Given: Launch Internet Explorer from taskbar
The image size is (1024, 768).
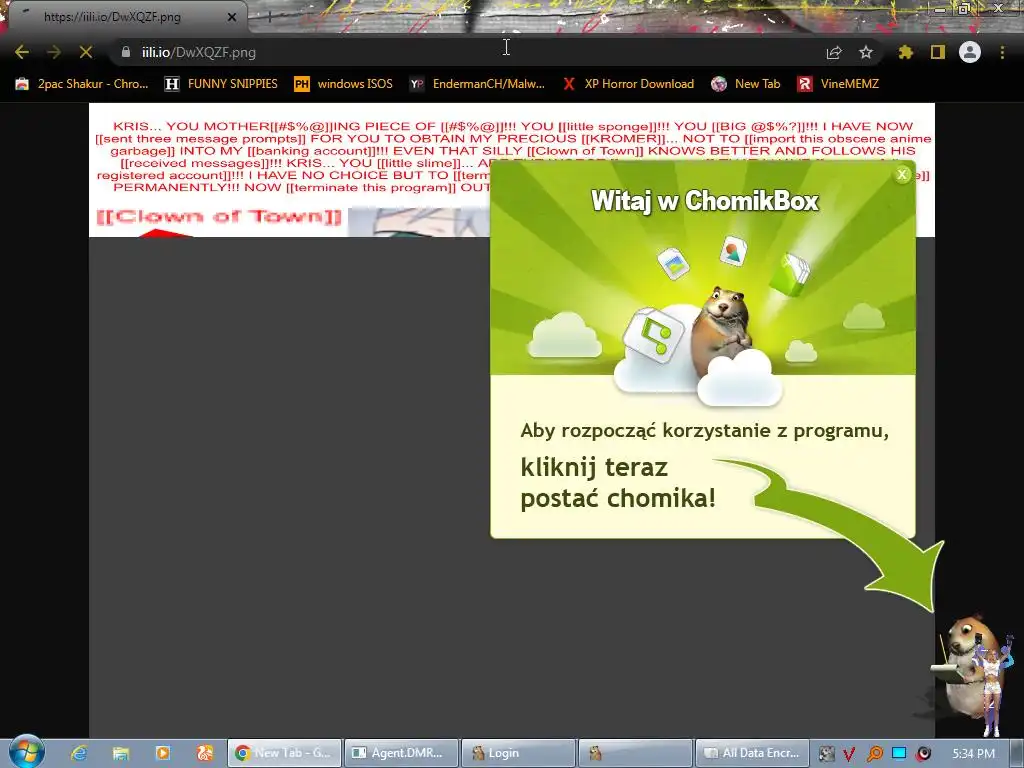Looking at the screenshot, I should click(x=79, y=753).
